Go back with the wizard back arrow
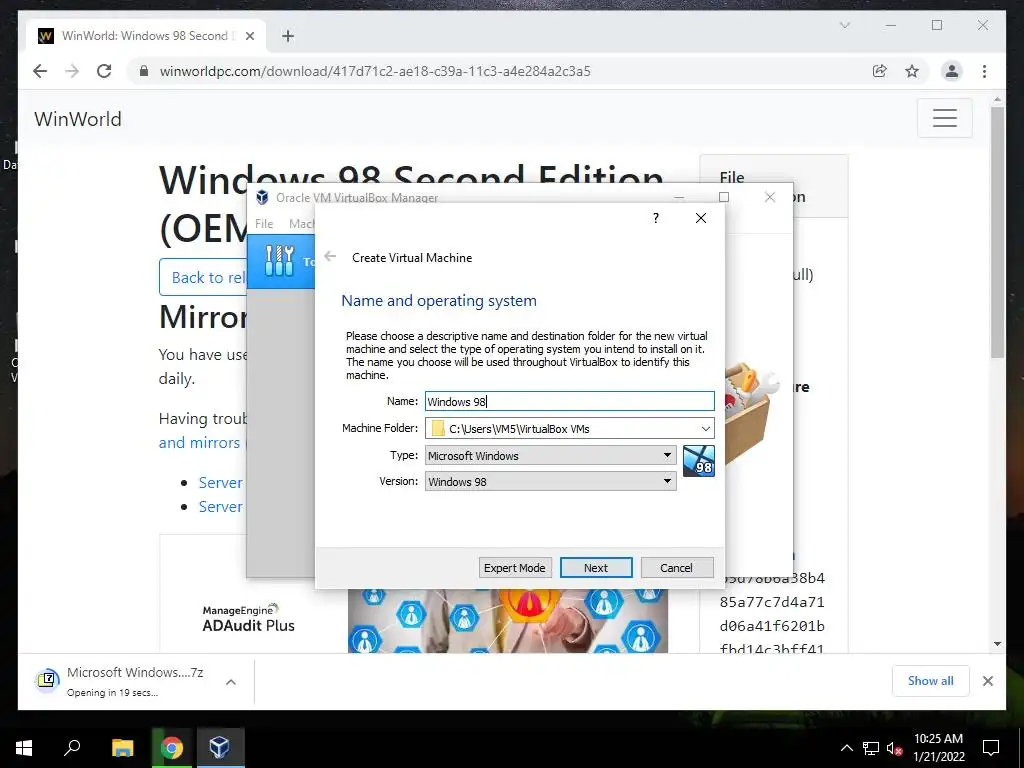This screenshot has height=768, width=1024. click(330, 257)
